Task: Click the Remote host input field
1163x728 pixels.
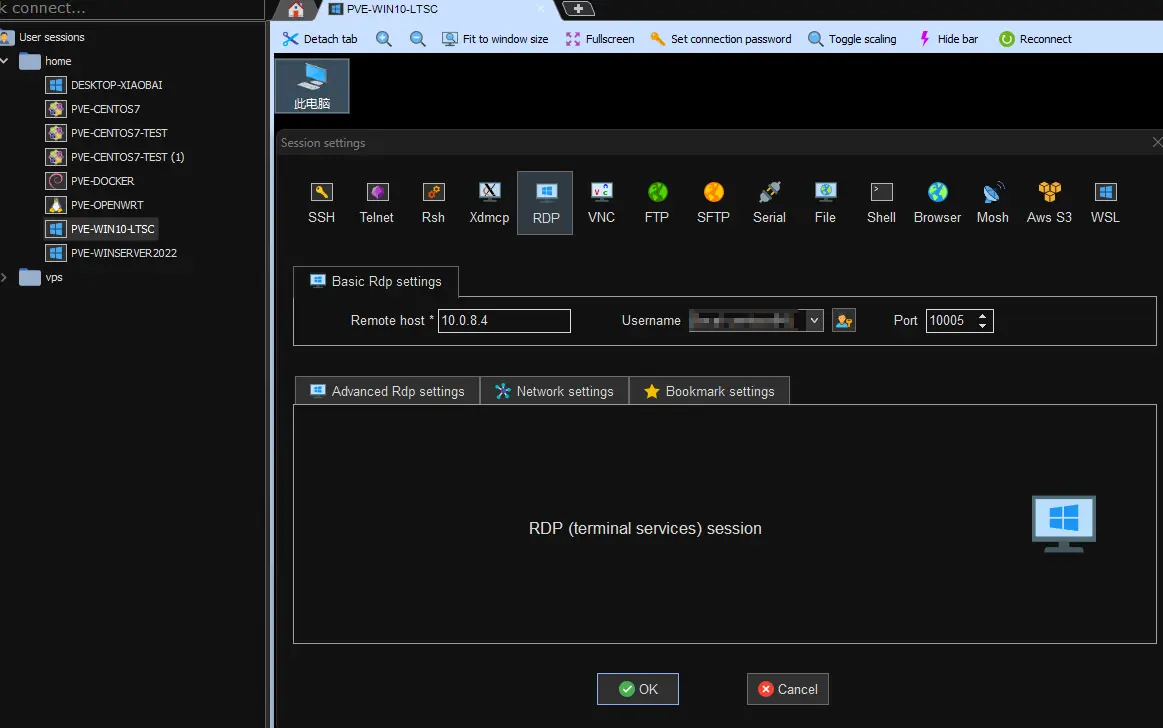Action: (504, 321)
